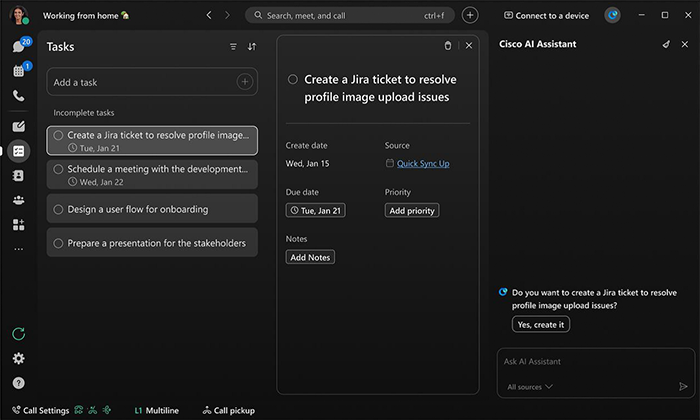The width and height of the screenshot is (700, 420).
Task: Click Add priority button
Action: tap(412, 210)
